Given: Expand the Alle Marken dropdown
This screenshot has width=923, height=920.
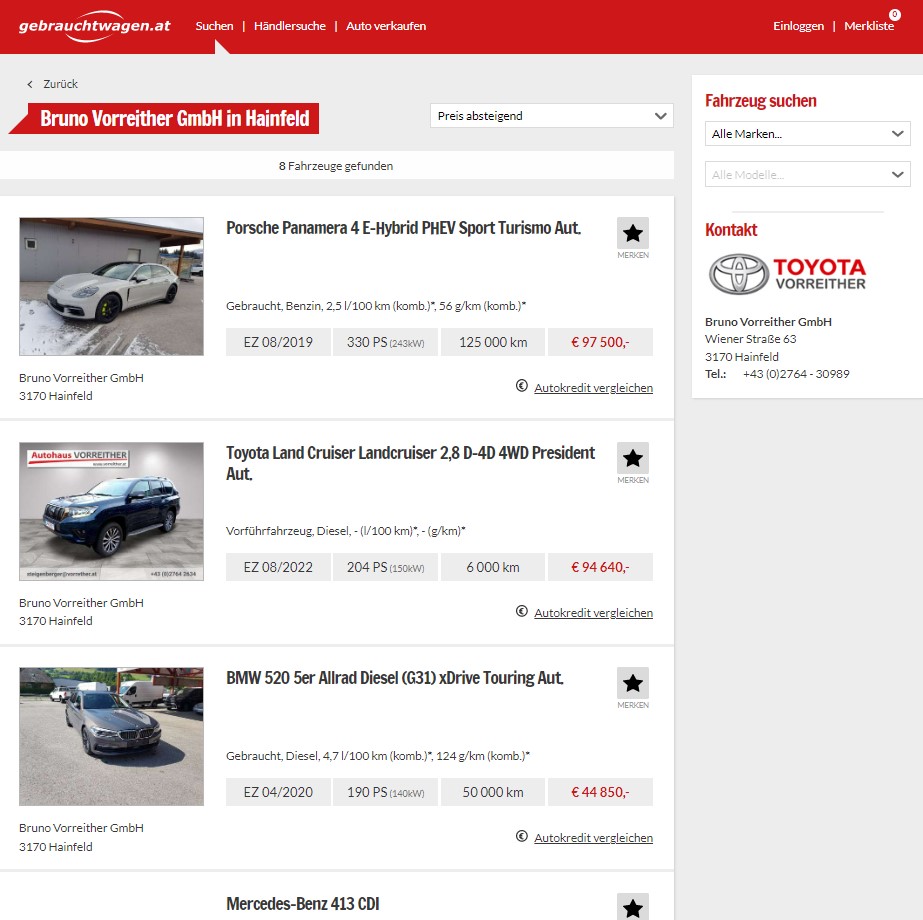Looking at the screenshot, I should (x=807, y=134).
